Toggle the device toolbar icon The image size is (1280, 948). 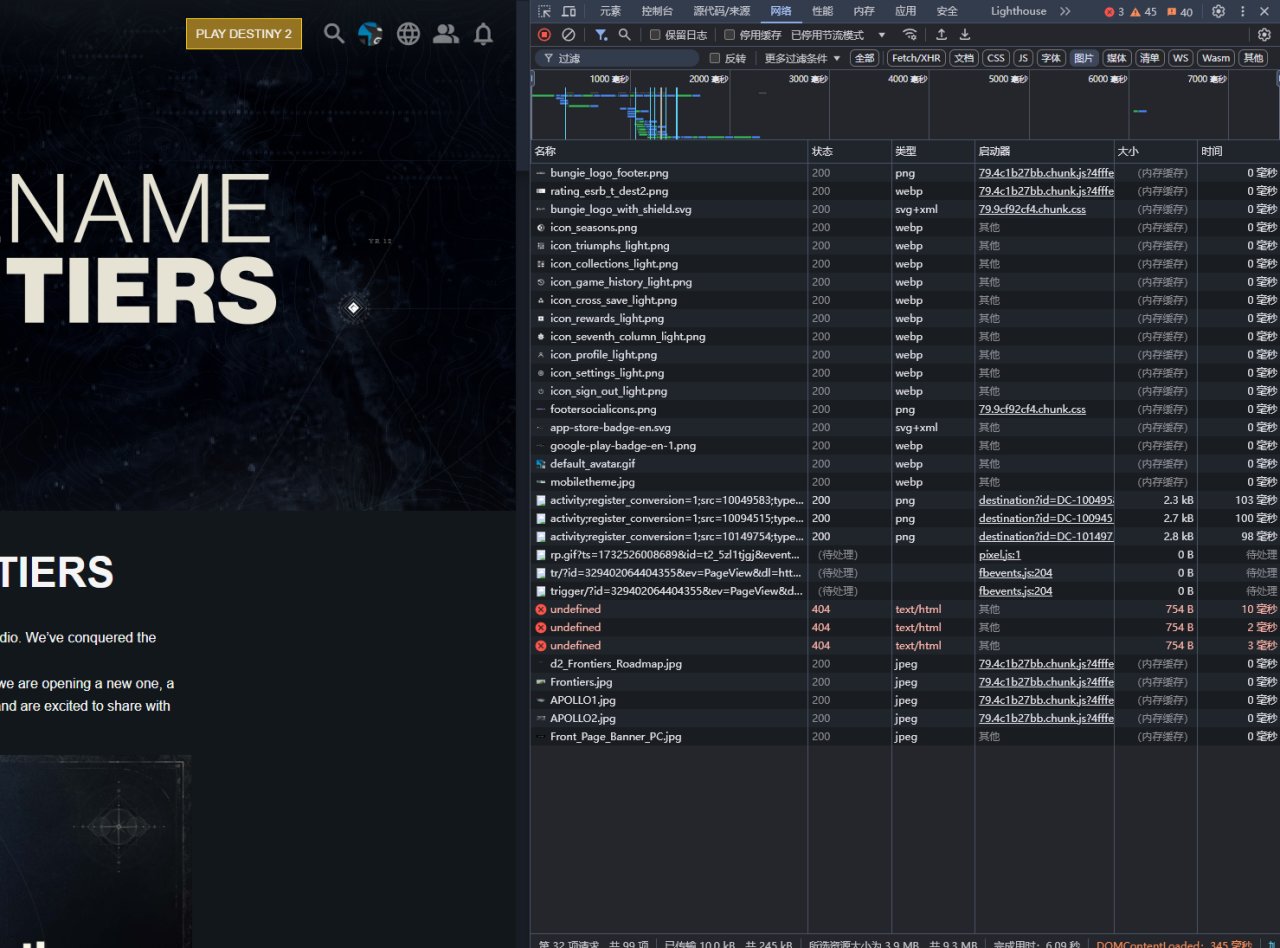569,11
